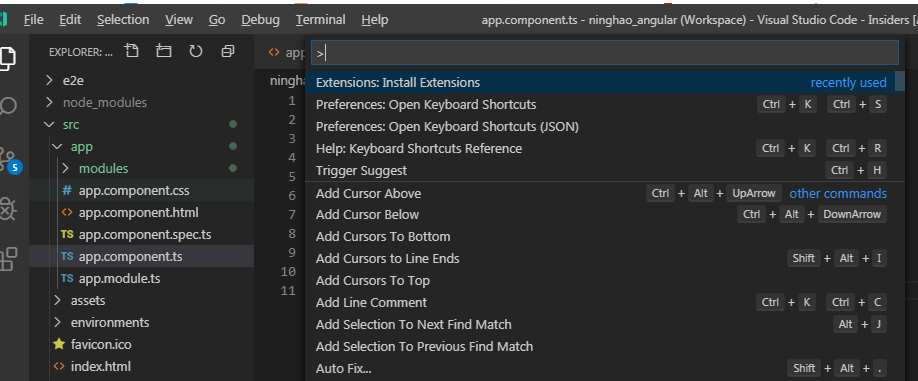This screenshot has width=918, height=381.
Task: Open app.component.spec.ts file
Action: click(x=142, y=235)
